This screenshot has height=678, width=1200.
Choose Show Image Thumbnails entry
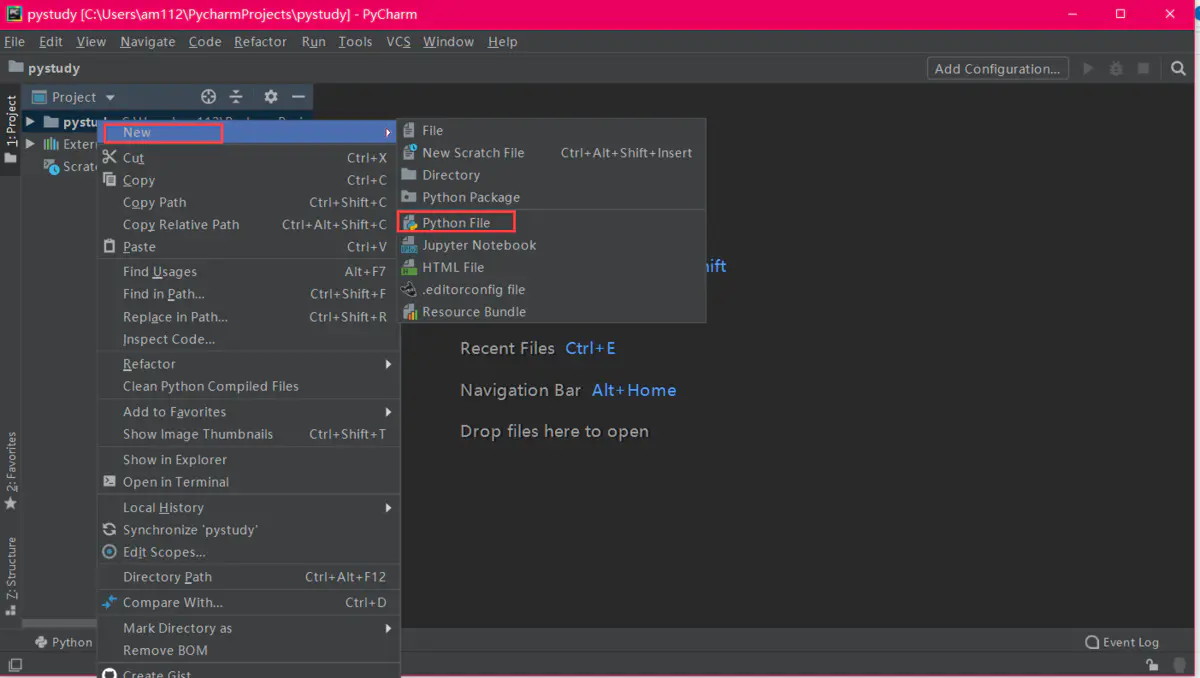coord(197,434)
